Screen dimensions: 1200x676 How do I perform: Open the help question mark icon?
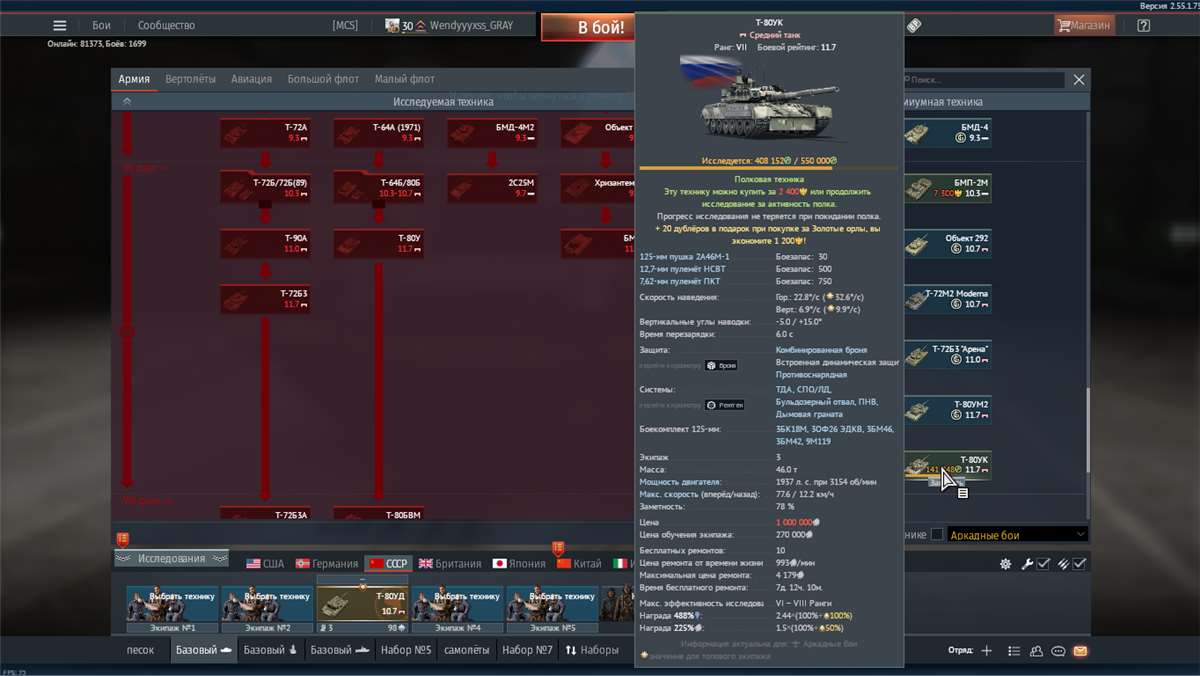[1143, 25]
